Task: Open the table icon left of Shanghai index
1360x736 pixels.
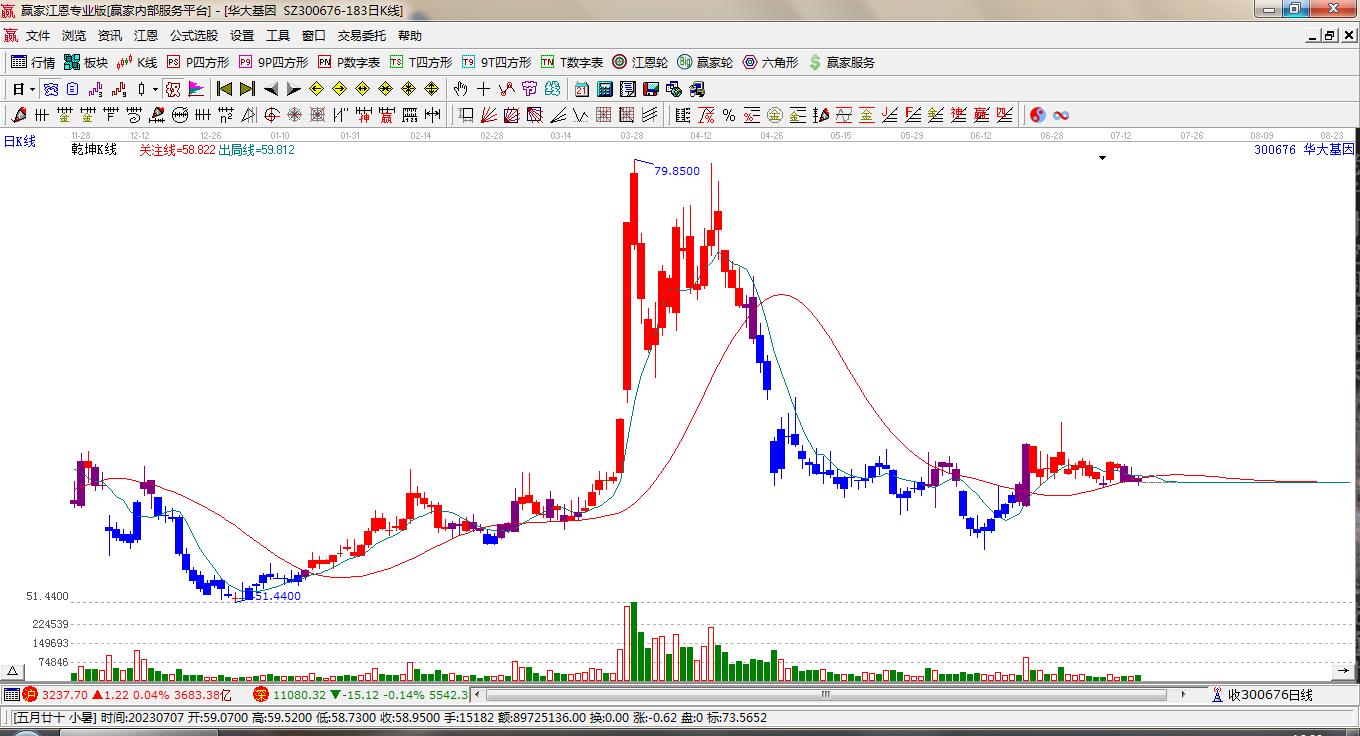Action: (10, 694)
